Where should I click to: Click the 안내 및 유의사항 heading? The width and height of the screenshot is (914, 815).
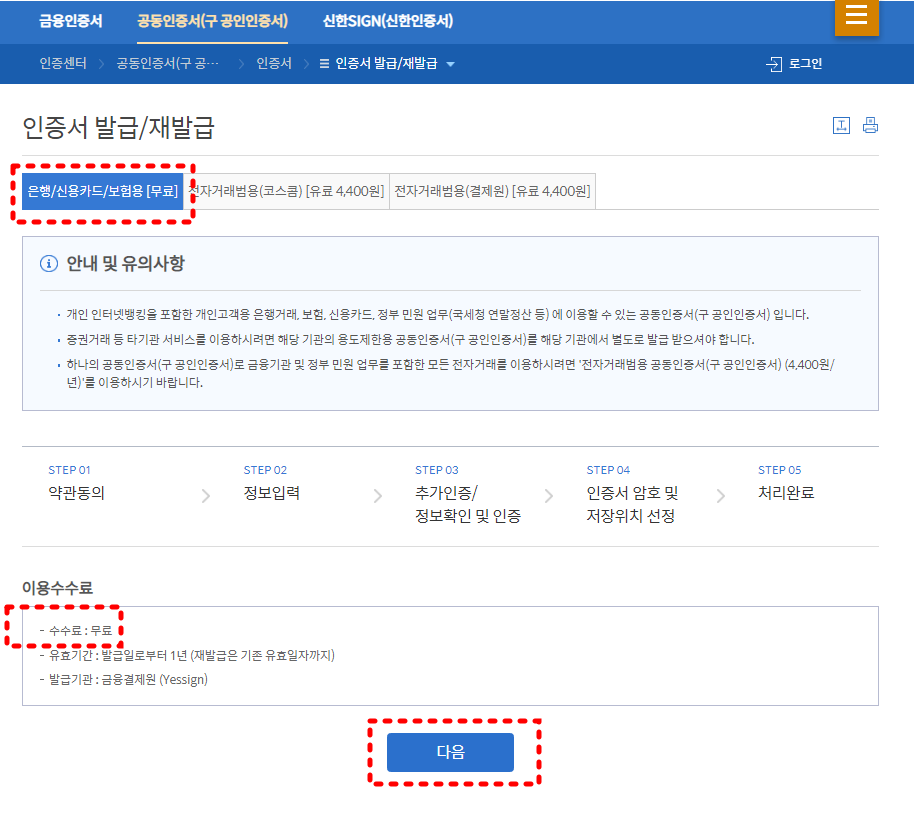pos(125,264)
